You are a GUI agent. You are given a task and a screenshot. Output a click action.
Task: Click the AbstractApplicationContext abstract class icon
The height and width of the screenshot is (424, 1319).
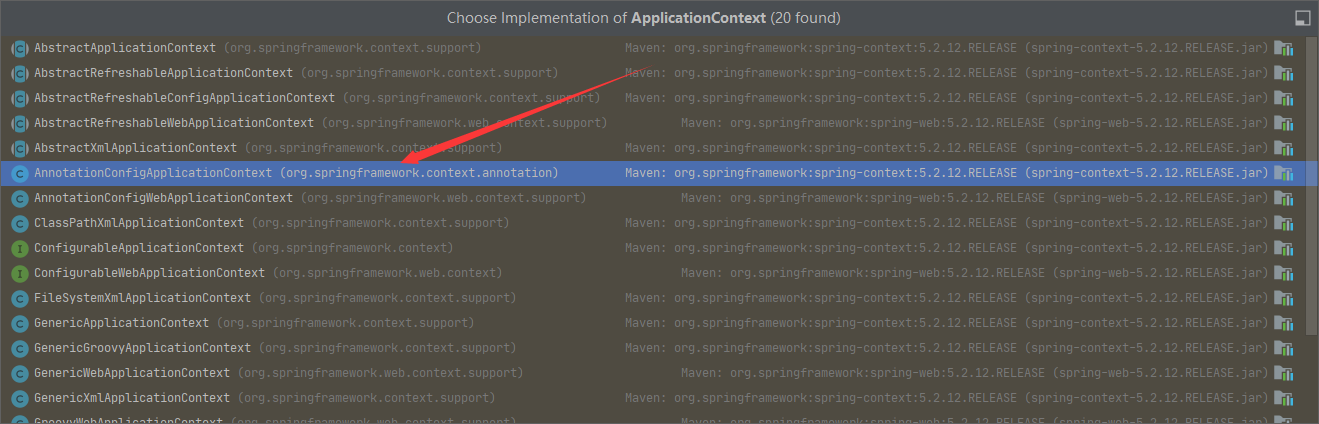pos(19,48)
